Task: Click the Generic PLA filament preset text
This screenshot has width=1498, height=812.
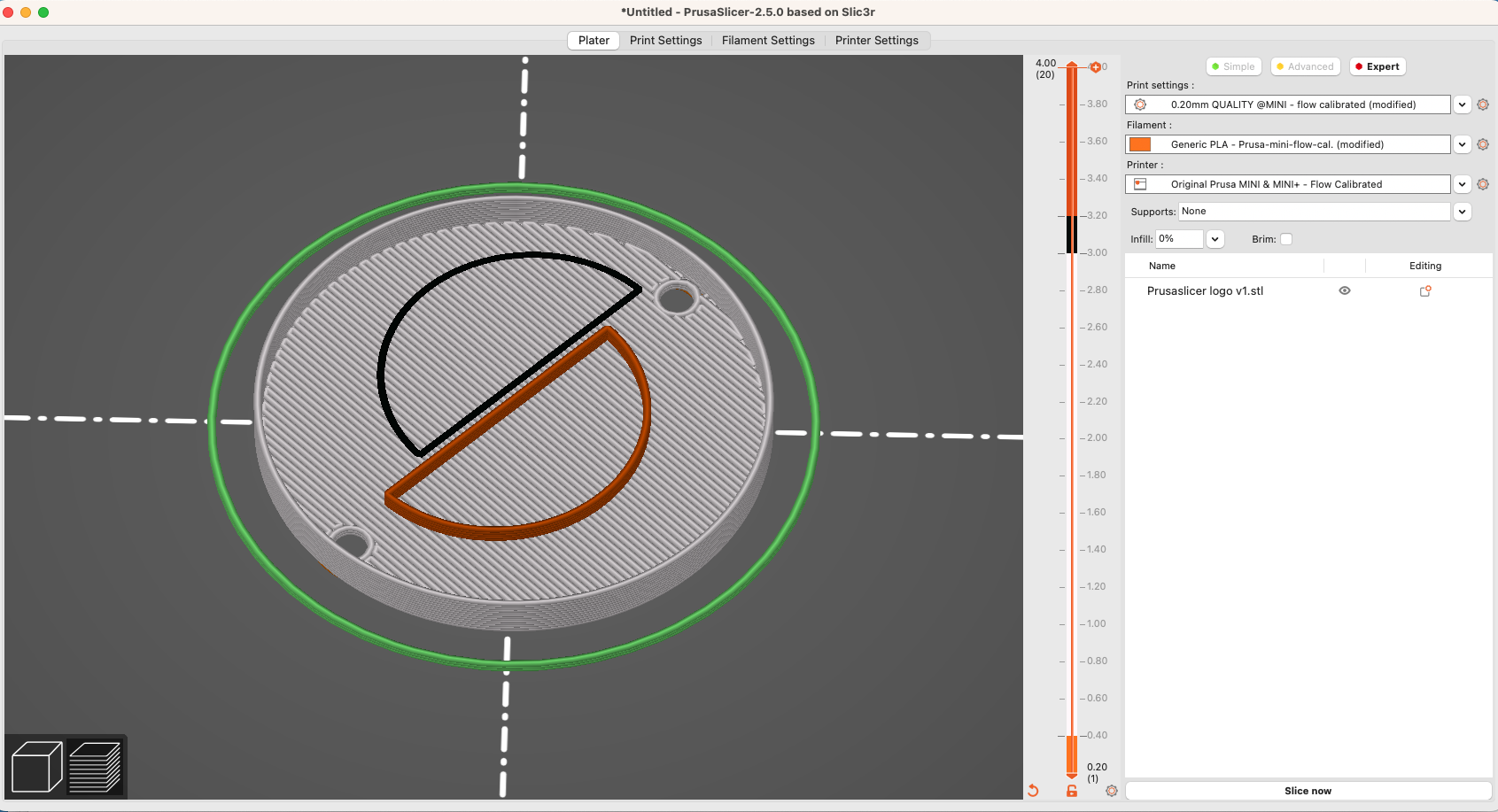Action: coord(1277,144)
